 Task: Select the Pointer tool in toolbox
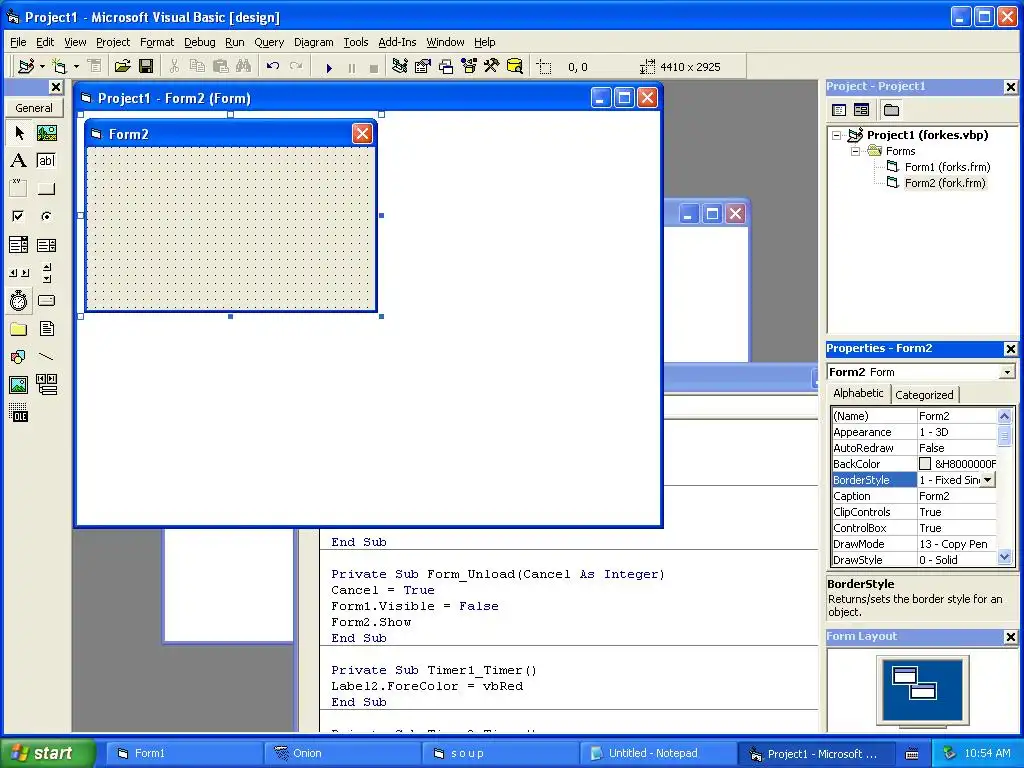pos(19,133)
